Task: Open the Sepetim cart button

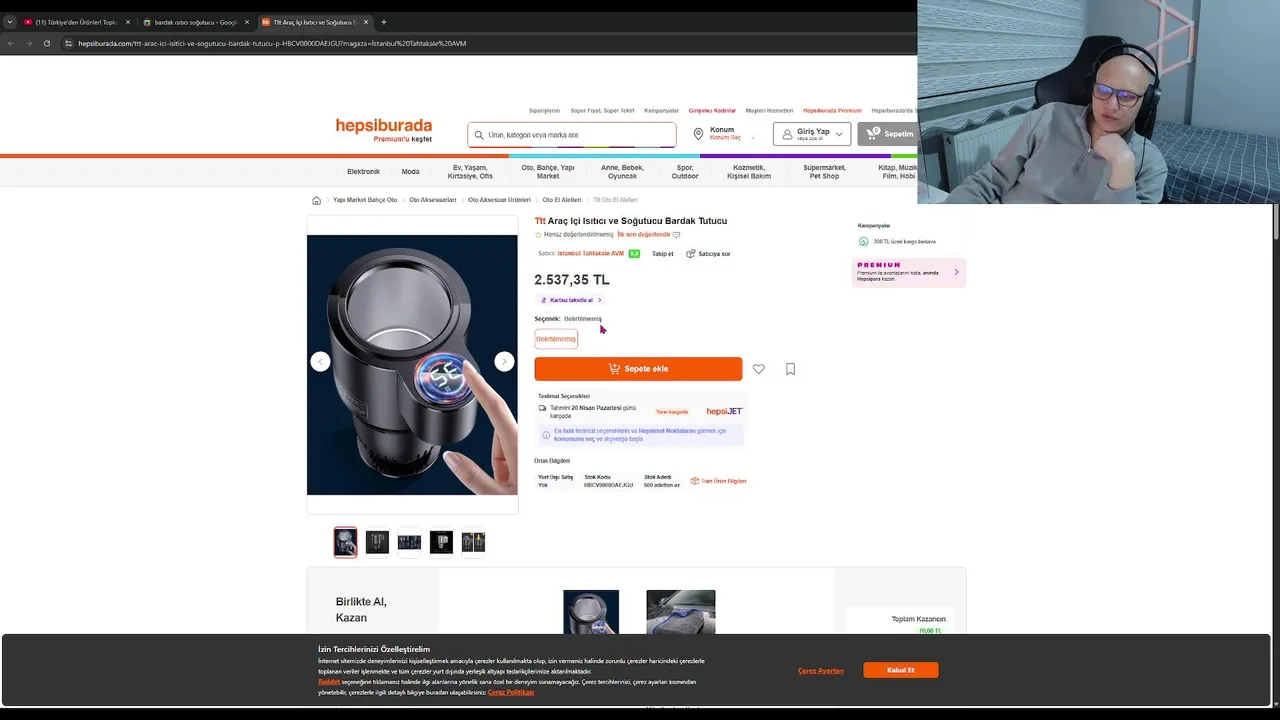Action: tap(889, 134)
